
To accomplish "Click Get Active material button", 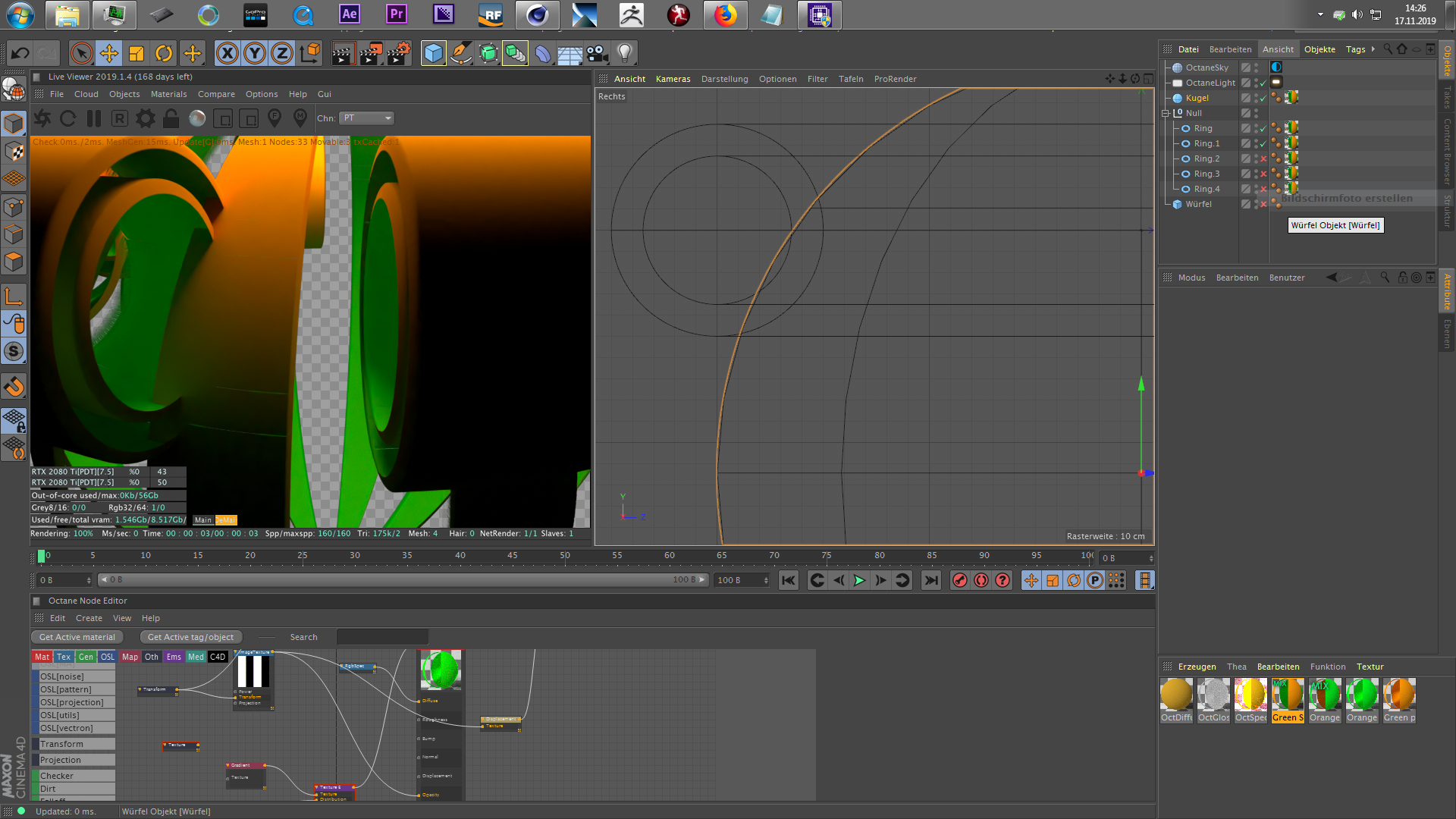I will 77,637.
